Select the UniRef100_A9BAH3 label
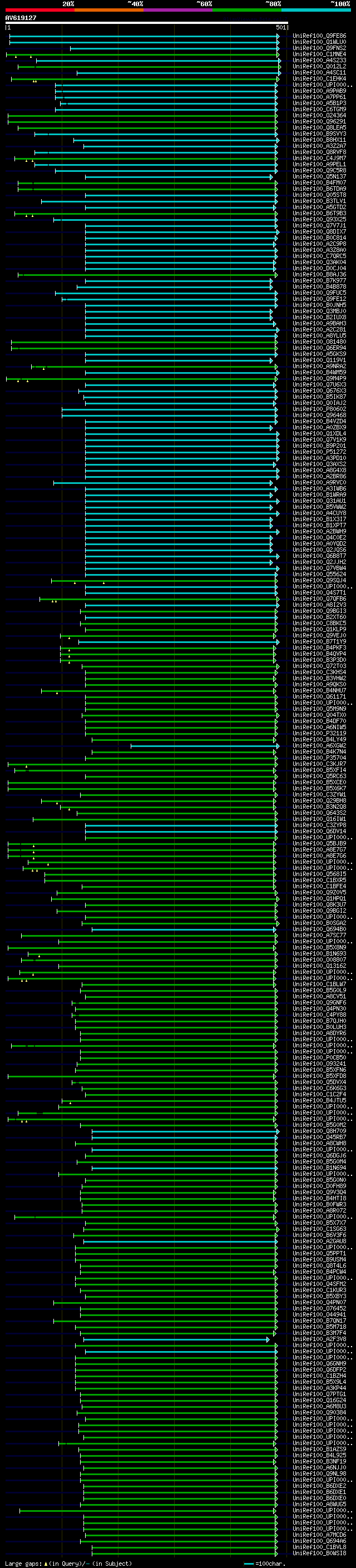 click(319, 323)
